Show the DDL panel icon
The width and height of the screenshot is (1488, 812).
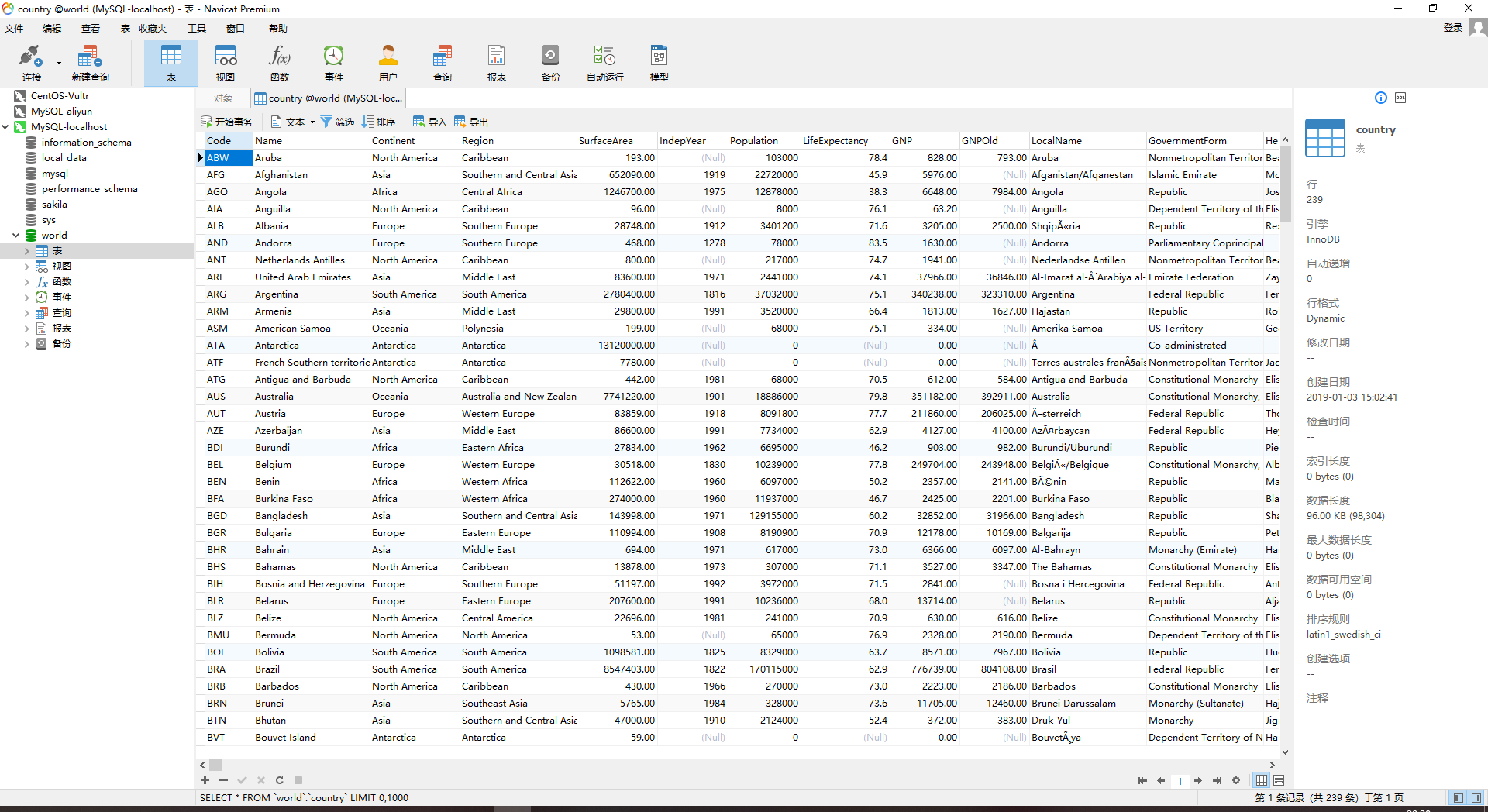coord(1400,98)
